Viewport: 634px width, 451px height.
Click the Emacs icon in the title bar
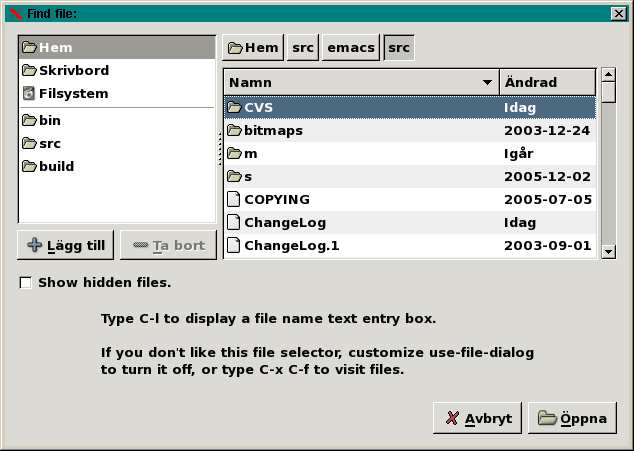click(x=16, y=14)
